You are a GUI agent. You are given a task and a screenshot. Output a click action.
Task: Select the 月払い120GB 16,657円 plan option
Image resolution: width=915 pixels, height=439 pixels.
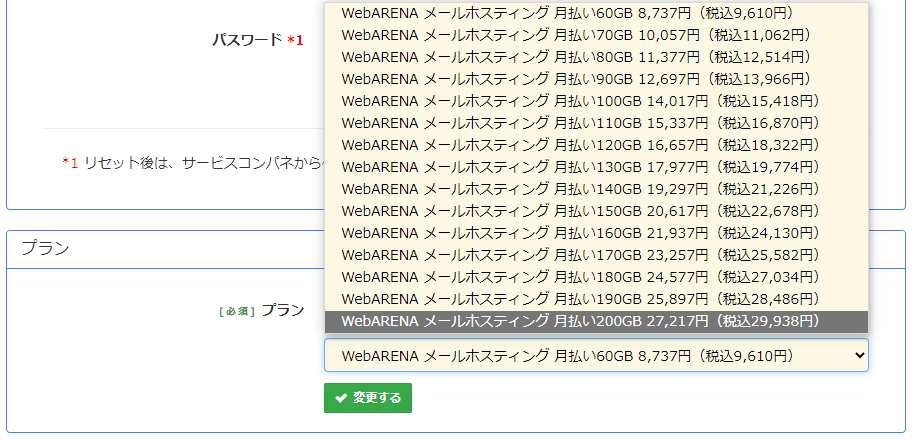coord(596,145)
